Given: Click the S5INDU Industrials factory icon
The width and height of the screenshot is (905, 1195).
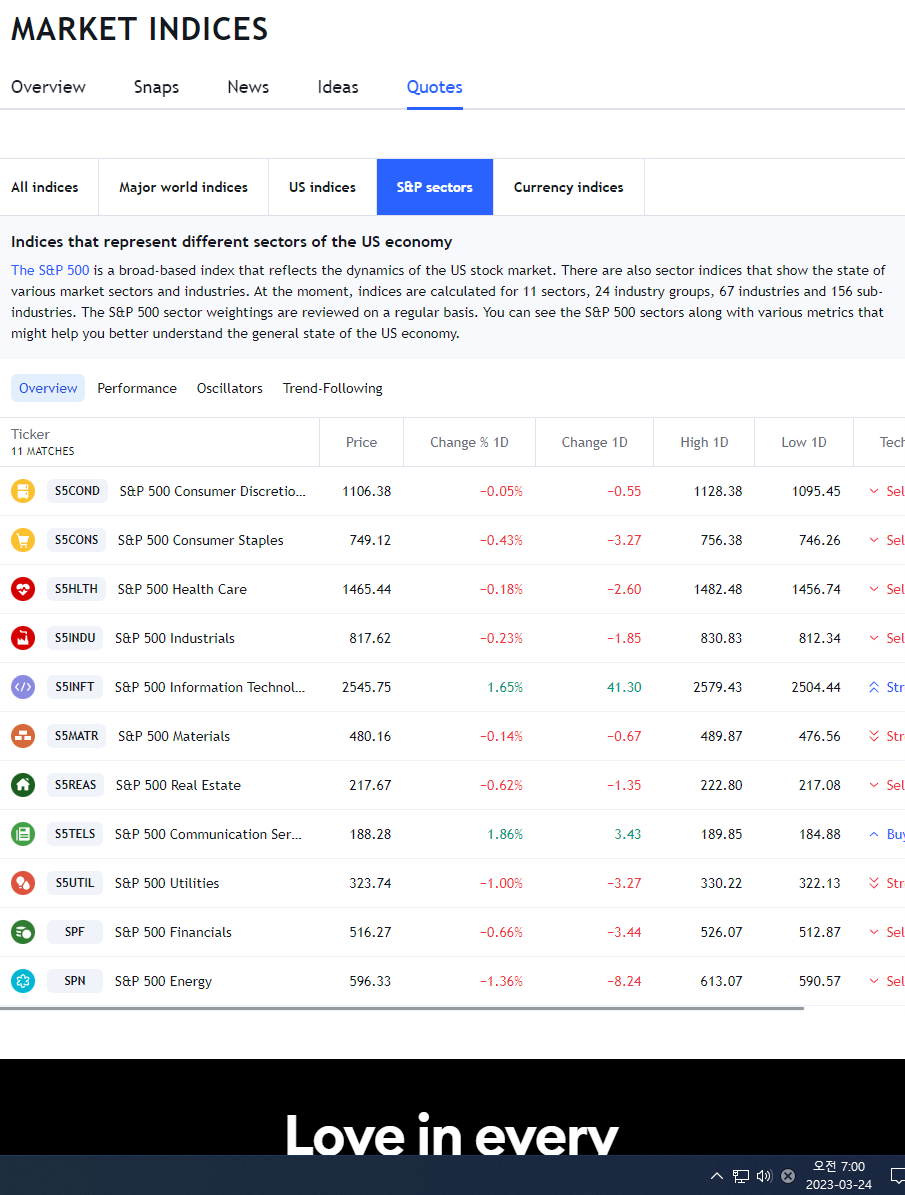Looking at the screenshot, I should (23, 638).
